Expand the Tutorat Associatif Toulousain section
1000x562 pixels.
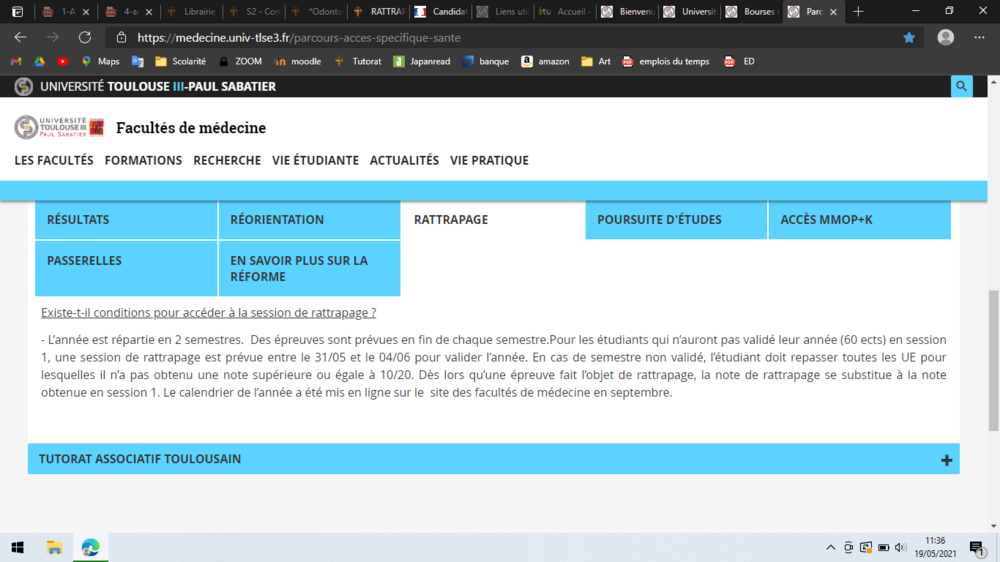coord(946,460)
